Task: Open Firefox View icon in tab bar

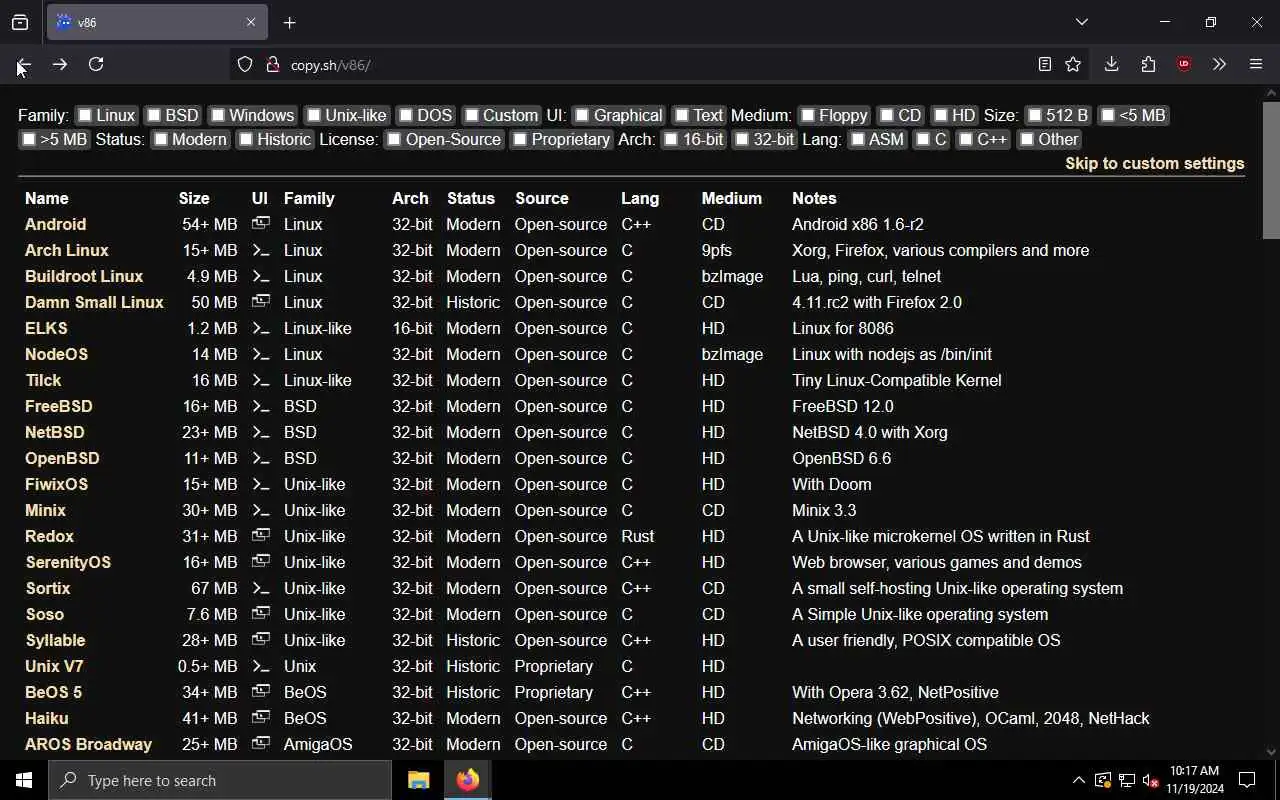Action: pyautogui.click(x=20, y=22)
